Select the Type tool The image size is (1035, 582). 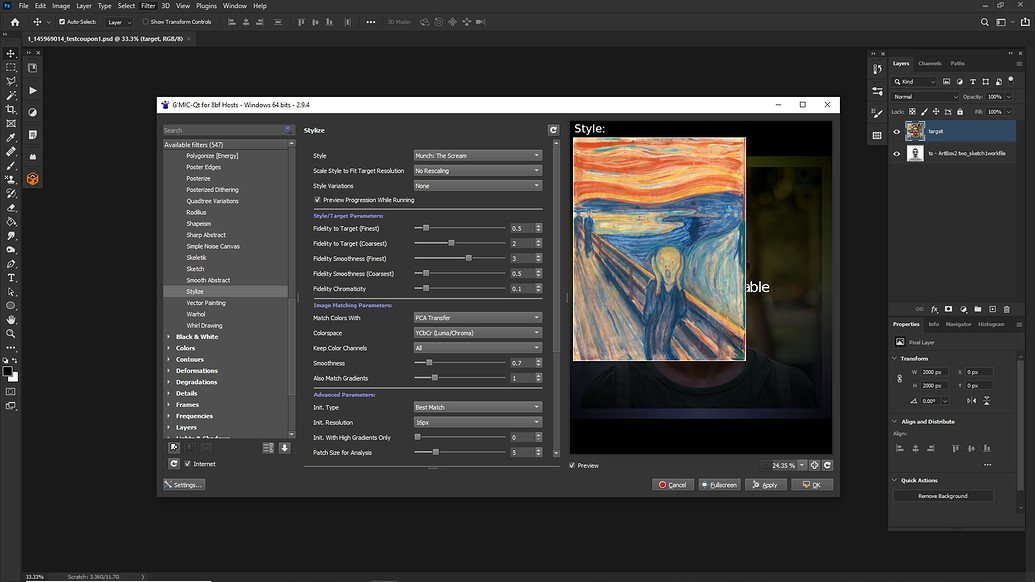click(11, 277)
